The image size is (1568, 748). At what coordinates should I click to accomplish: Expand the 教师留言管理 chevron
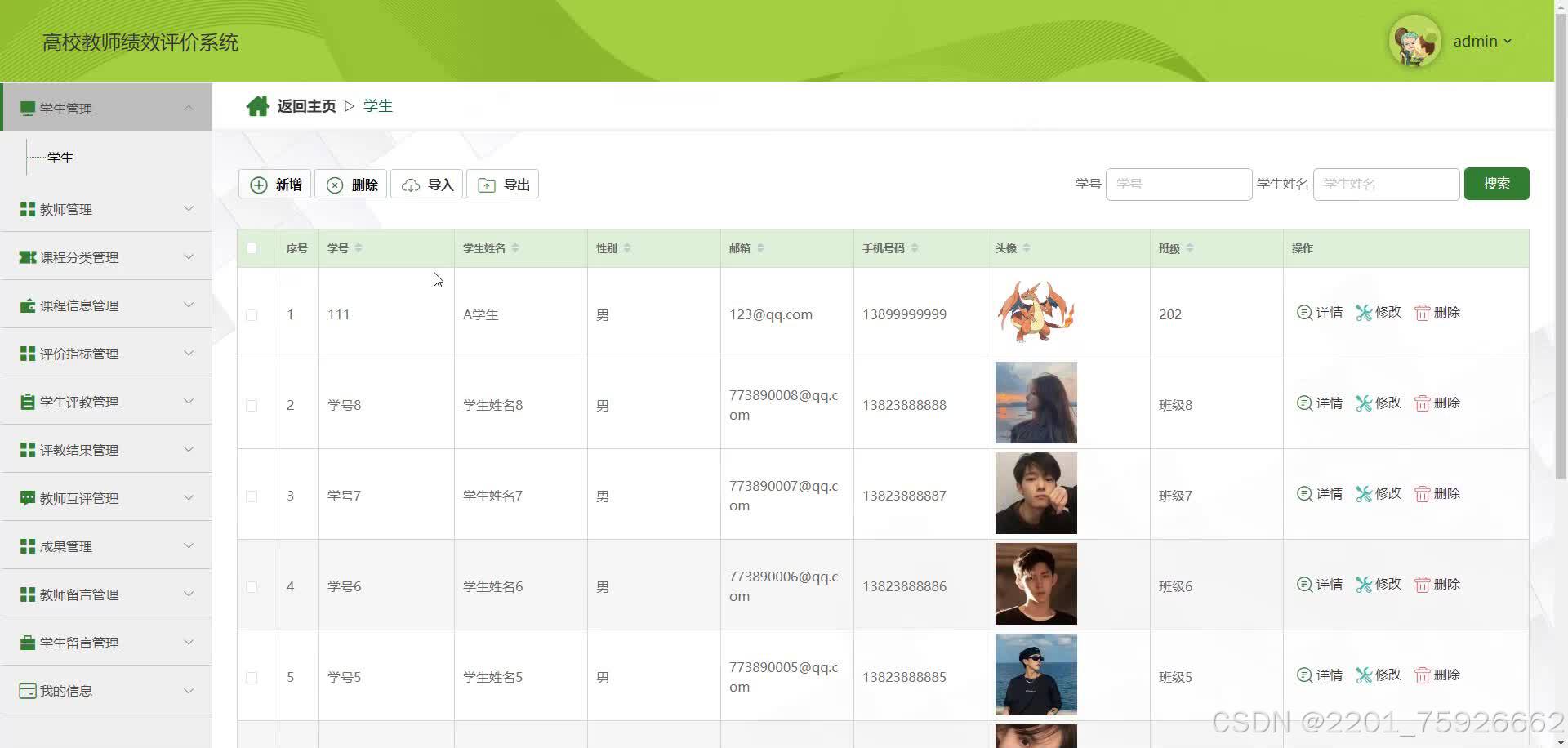pyautogui.click(x=189, y=594)
